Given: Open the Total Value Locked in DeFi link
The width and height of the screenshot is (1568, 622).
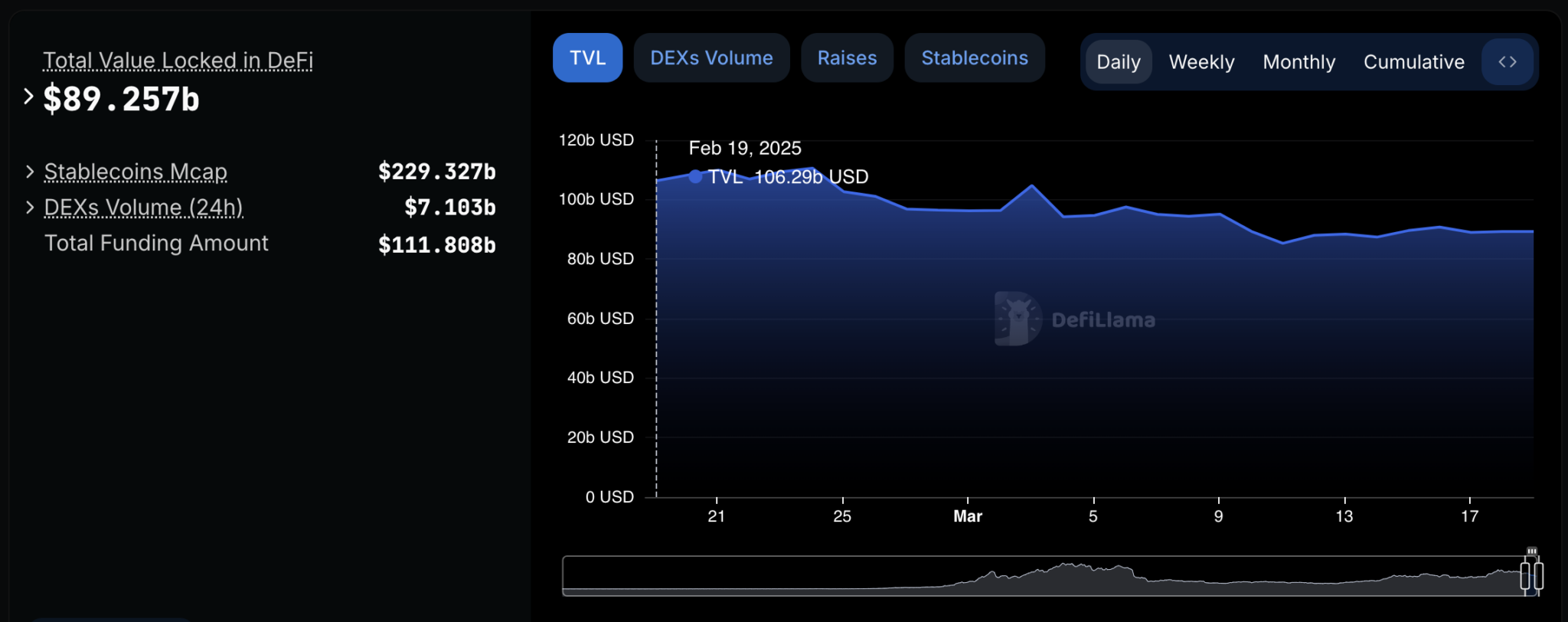Looking at the screenshot, I should (178, 61).
